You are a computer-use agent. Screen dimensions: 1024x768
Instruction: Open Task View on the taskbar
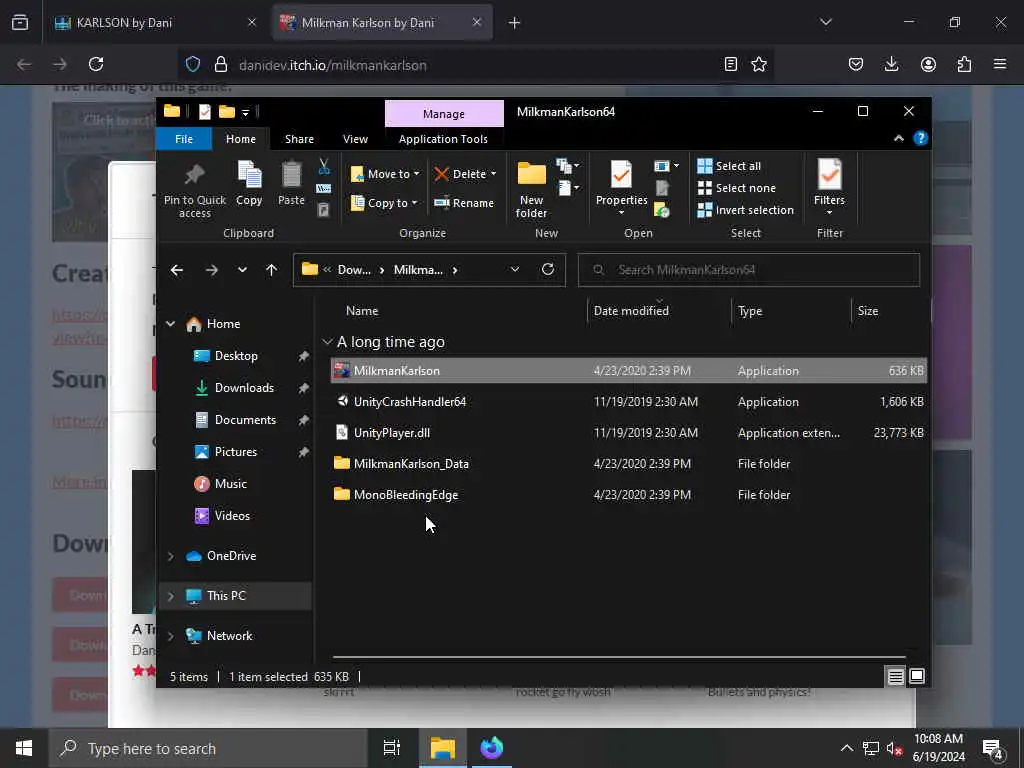[391, 748]
